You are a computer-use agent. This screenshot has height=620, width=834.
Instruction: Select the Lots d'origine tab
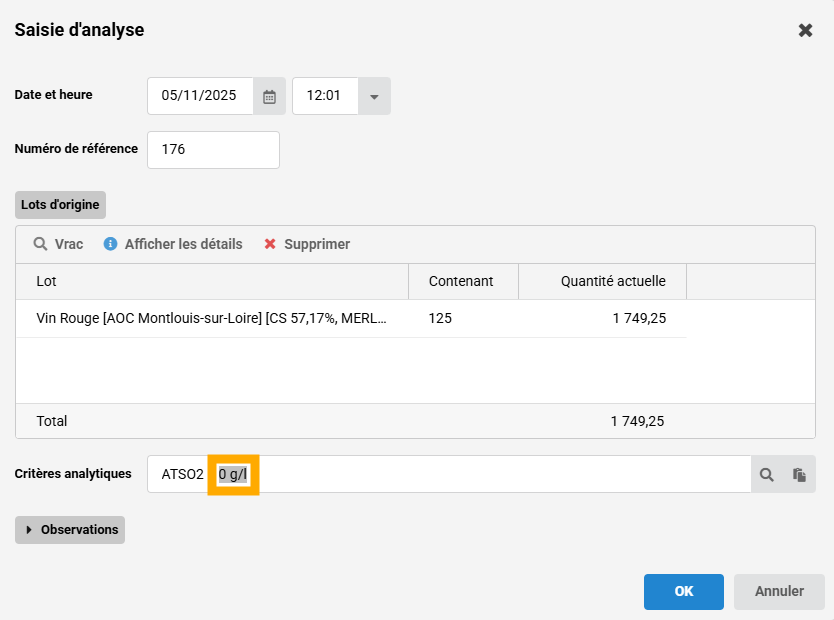(x=60, y=204)
